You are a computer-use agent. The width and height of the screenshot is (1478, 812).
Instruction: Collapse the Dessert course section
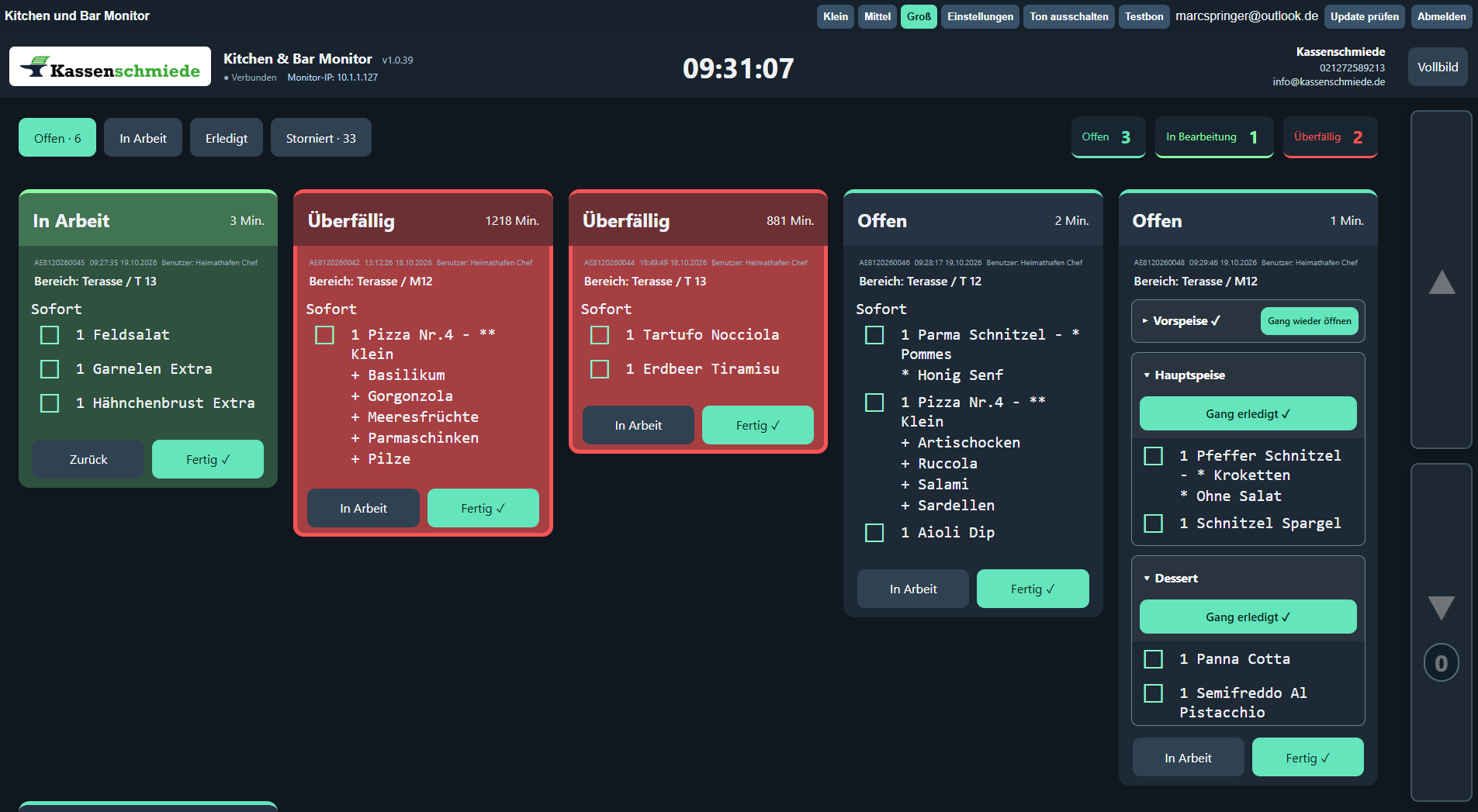point(1171,579)
